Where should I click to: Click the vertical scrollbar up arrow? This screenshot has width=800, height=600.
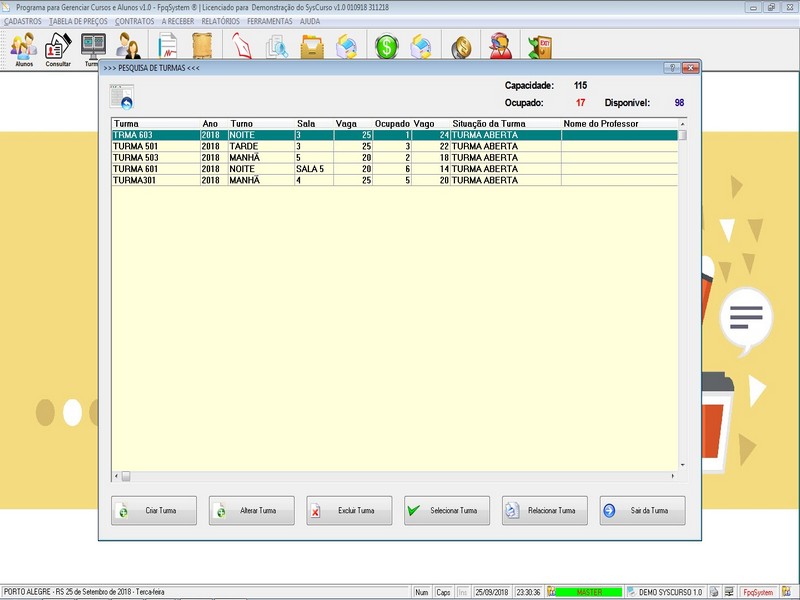[683, 123]
